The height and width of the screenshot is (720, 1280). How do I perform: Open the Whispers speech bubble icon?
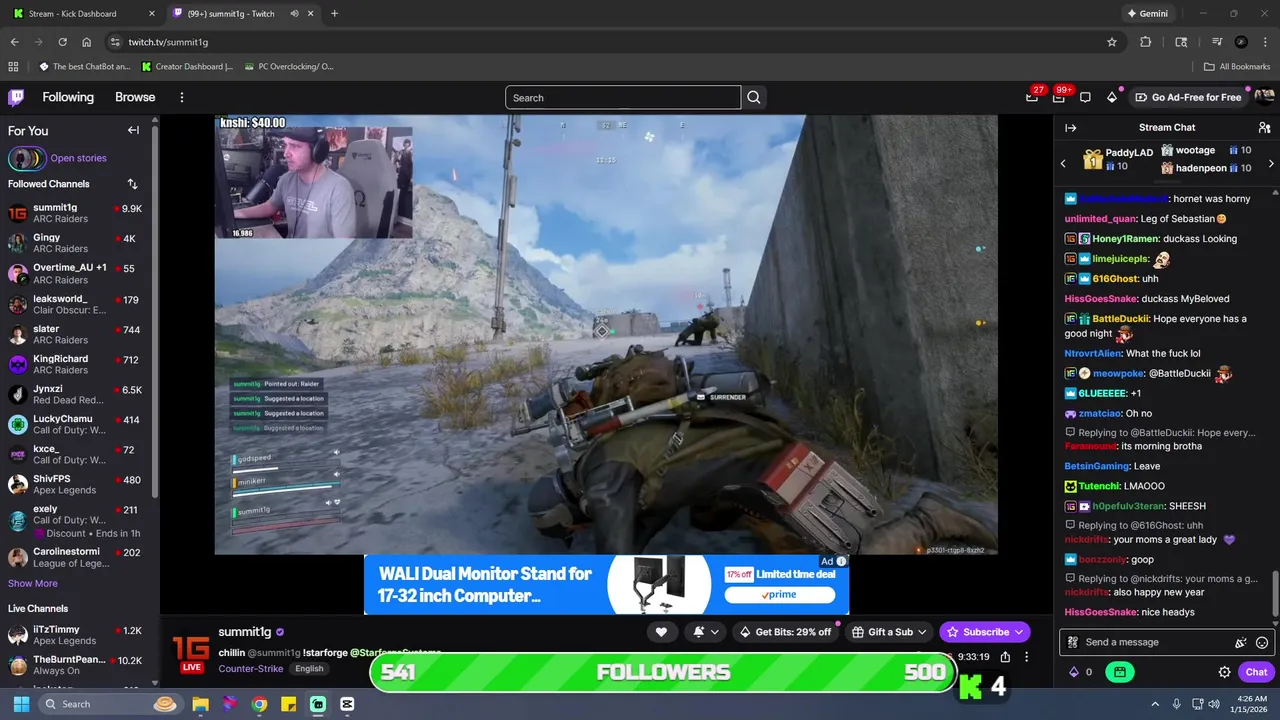[x=1085, y=97]
